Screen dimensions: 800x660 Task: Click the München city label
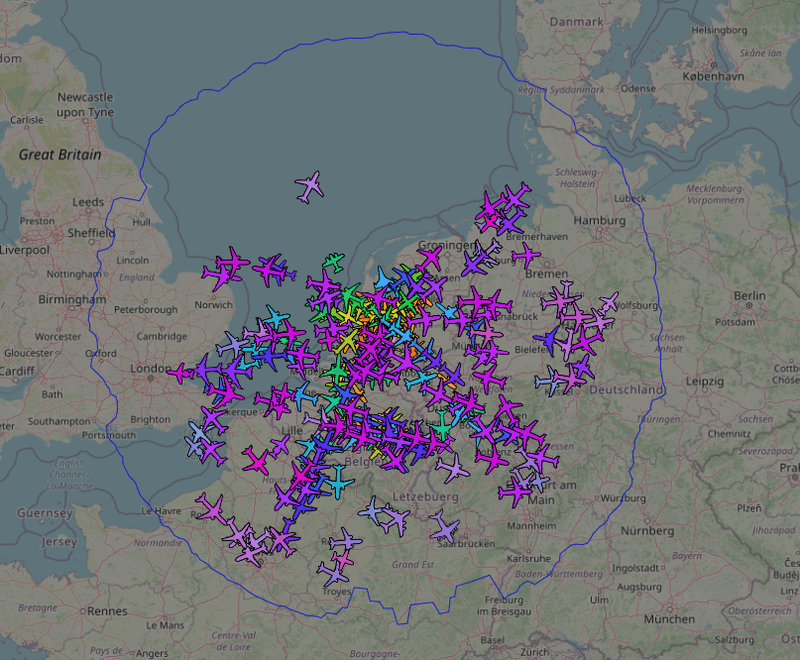coord(669,619)
